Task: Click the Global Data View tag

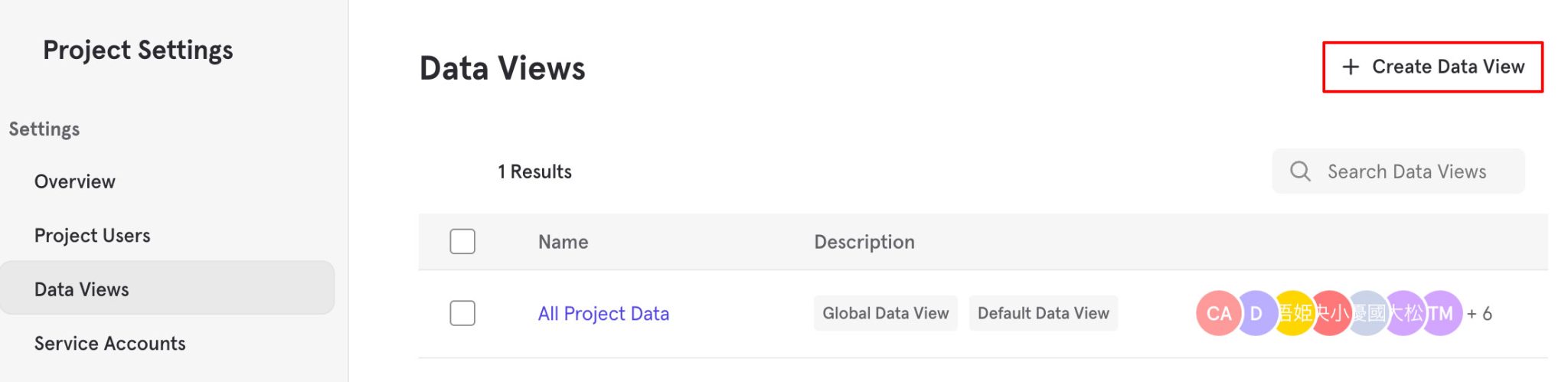Action: coord(885,313)
